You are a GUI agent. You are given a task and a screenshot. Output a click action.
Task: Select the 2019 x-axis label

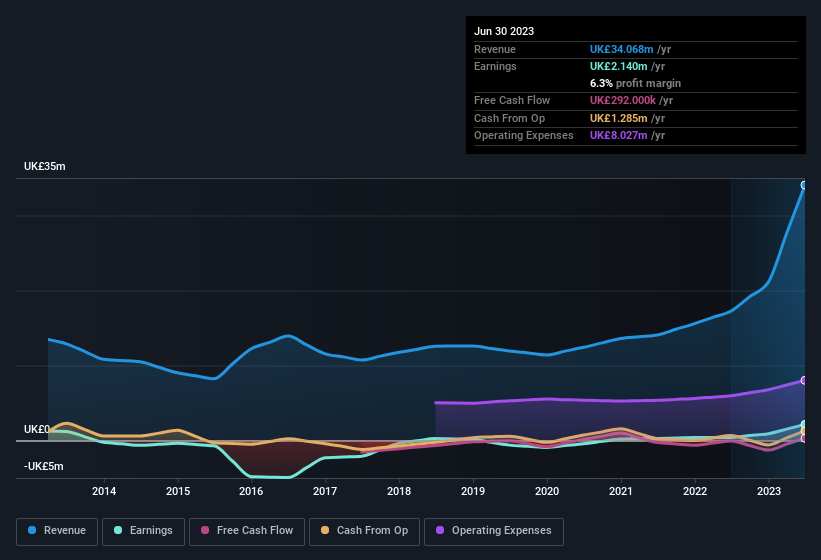[473, 491]
